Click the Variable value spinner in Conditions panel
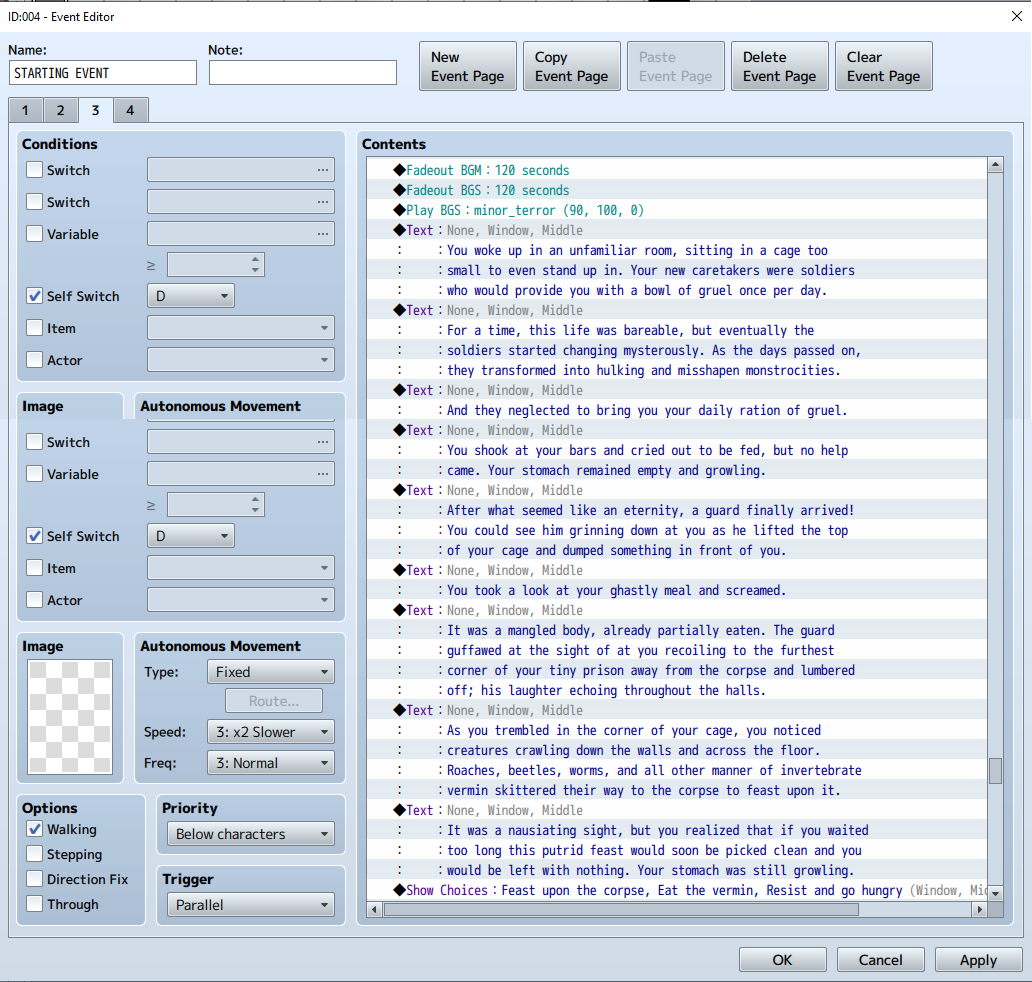 [x=216, y=265]
